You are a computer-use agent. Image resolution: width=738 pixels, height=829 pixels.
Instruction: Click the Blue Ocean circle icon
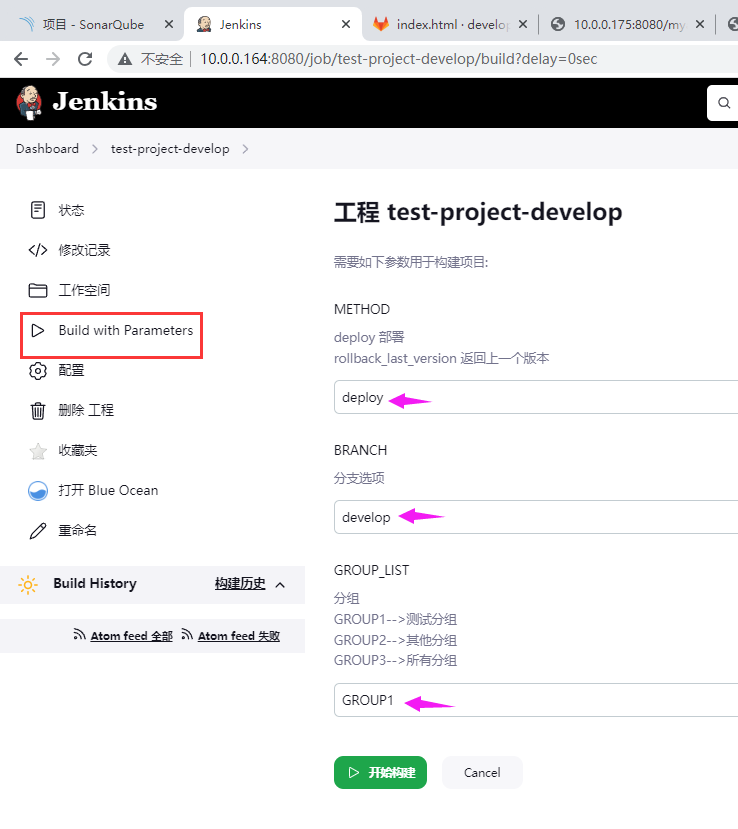coord(38,491)
